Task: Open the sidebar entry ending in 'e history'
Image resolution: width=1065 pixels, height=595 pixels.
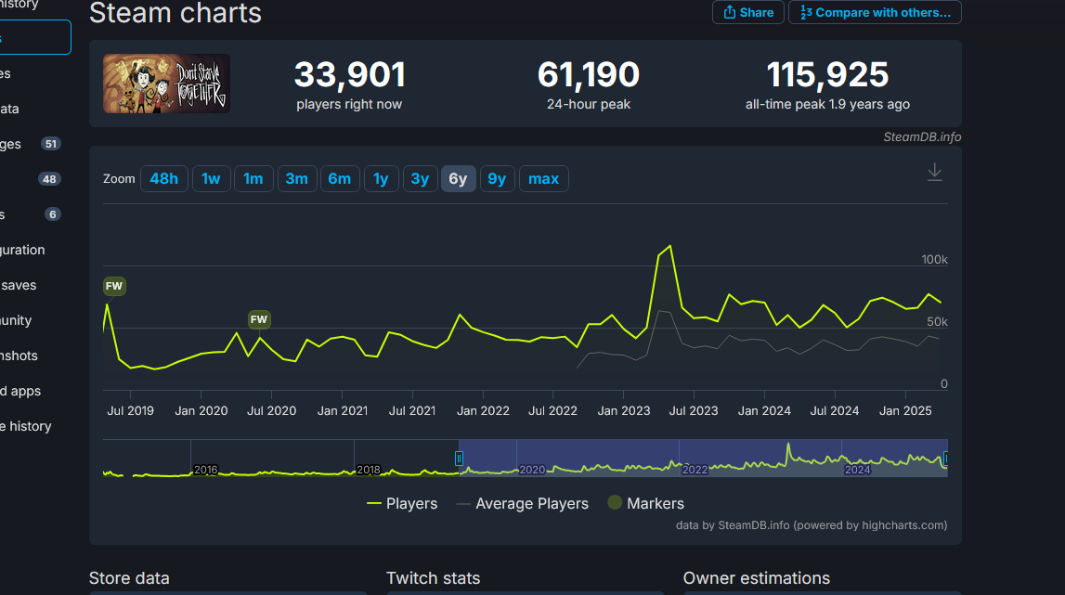Action: coord(26,427)
